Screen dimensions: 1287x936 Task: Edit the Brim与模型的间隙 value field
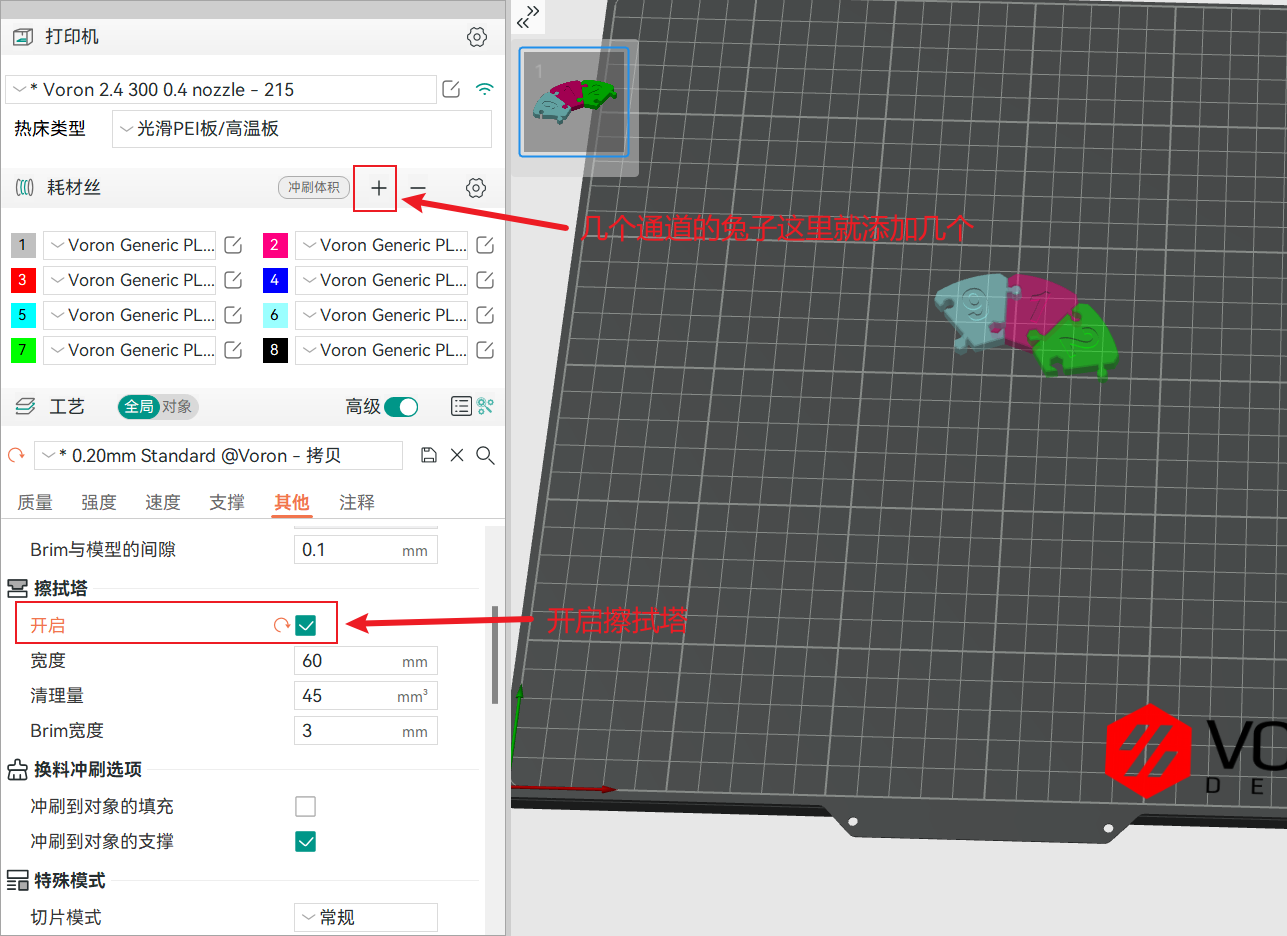(x=366, y=550)
